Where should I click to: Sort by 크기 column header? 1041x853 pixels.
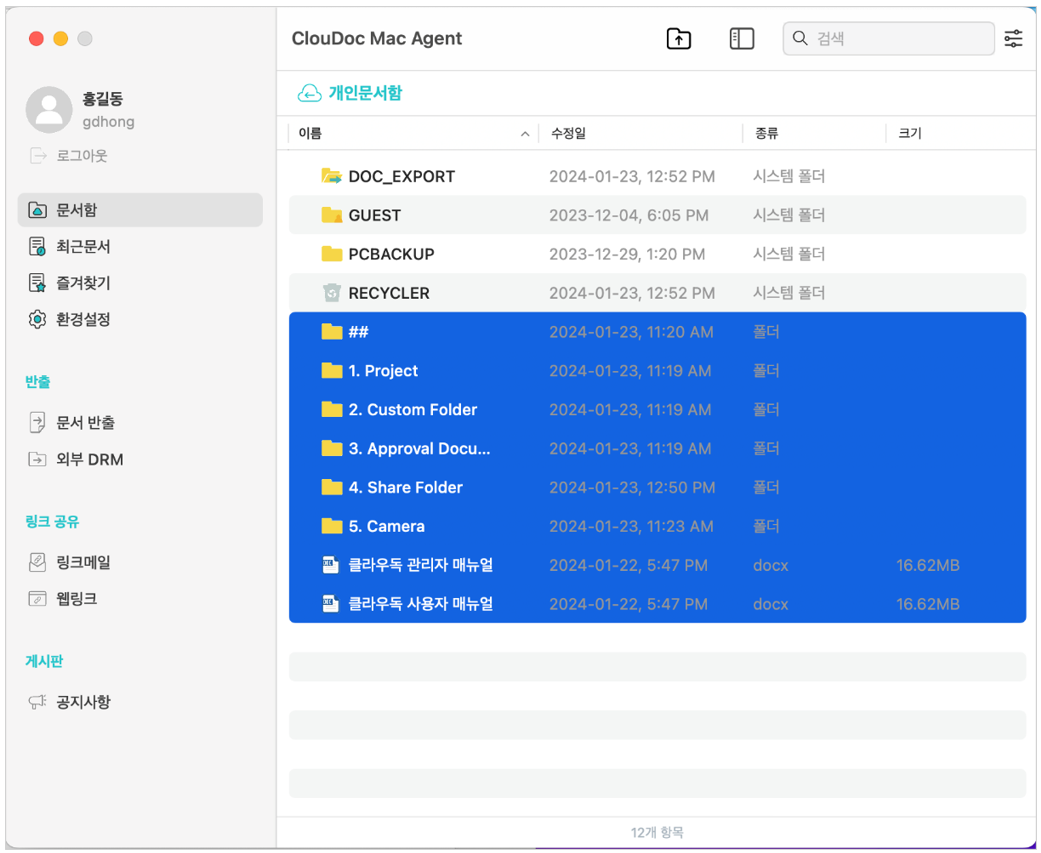[x=910, y=133]
